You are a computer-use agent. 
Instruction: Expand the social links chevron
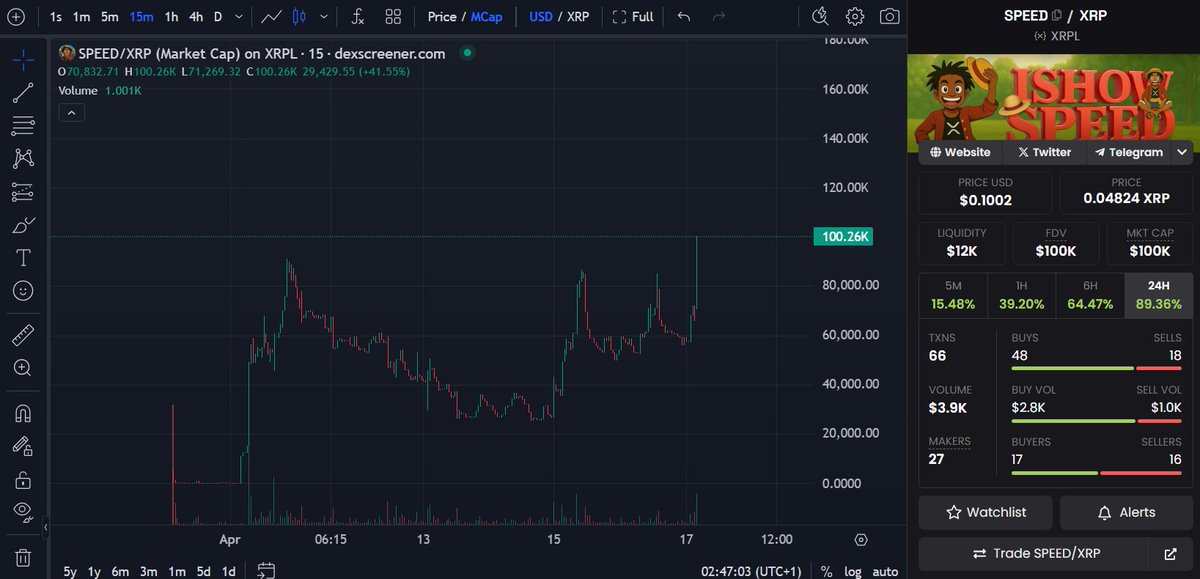[1182, 152]
